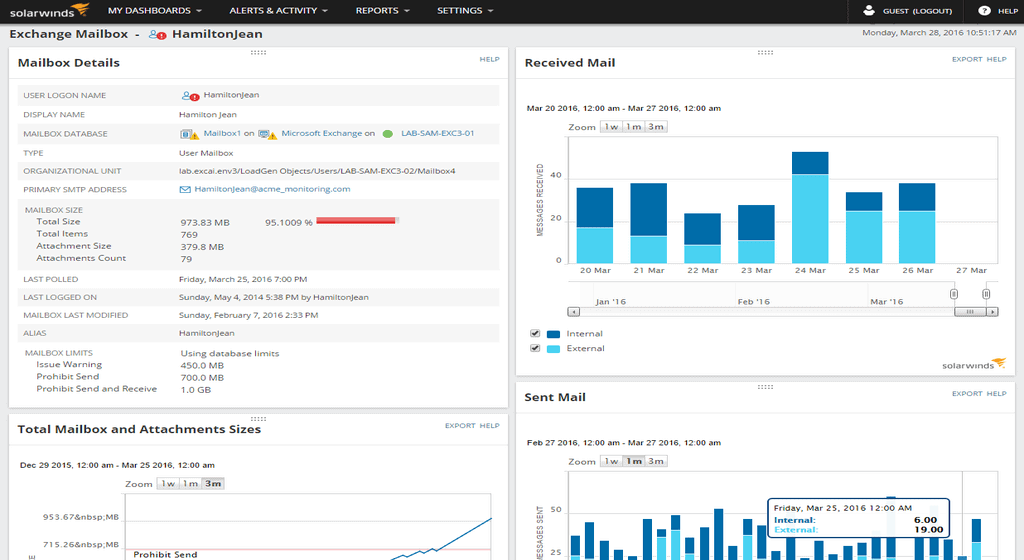Image resolution: width=1024 pixels, height=560 pixels.
Task: Click Export link in Total Mailbox Sizes panel
Action: [460, 426]
